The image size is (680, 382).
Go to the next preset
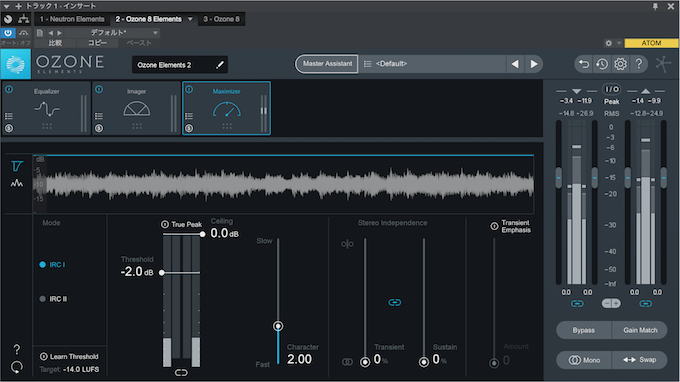534,64
